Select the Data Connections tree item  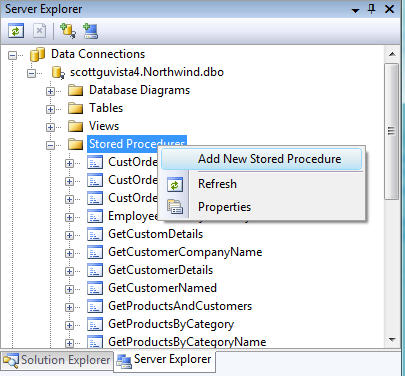coord(98,54)
